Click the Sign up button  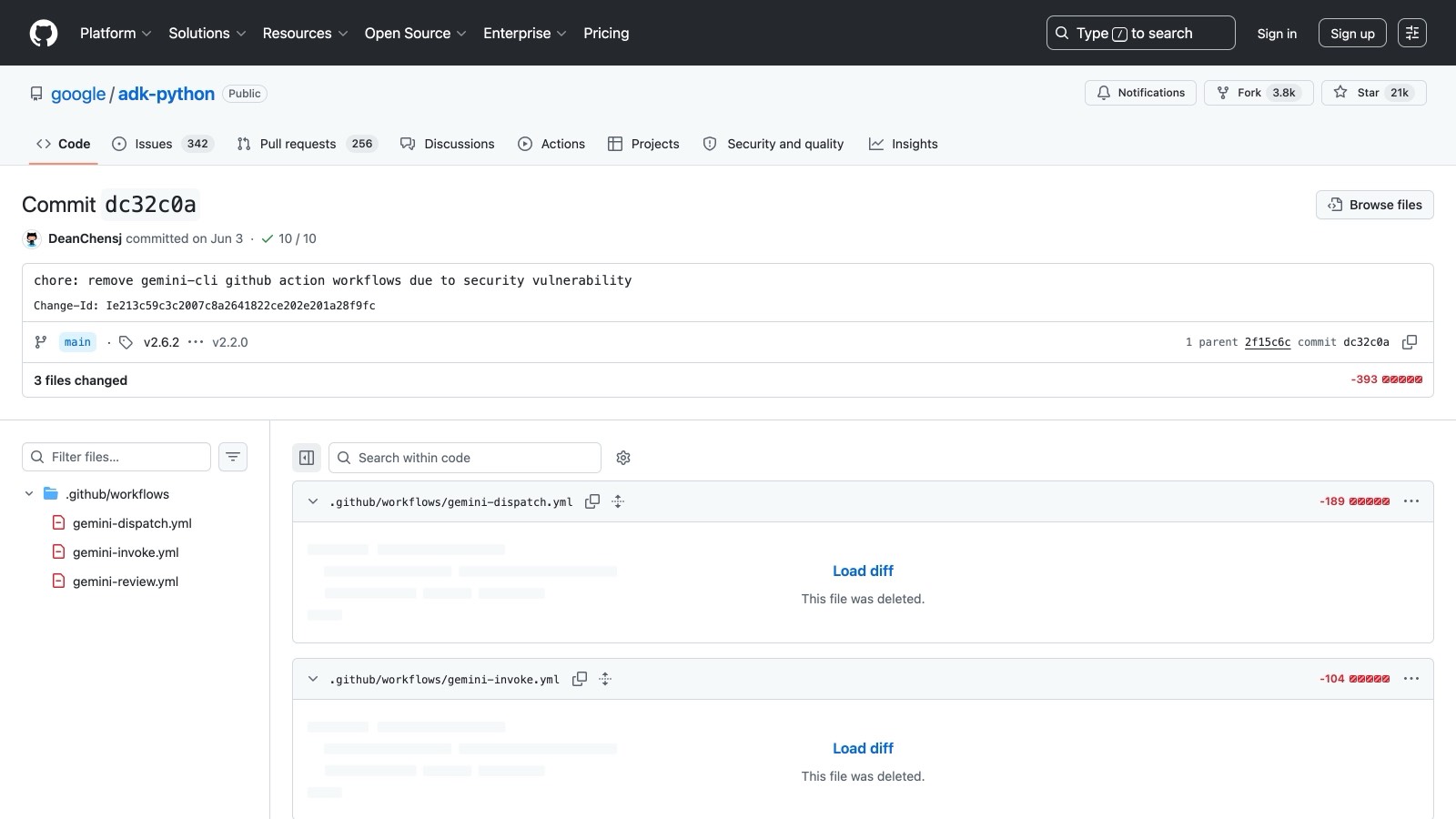click(x=1352, y=33)
